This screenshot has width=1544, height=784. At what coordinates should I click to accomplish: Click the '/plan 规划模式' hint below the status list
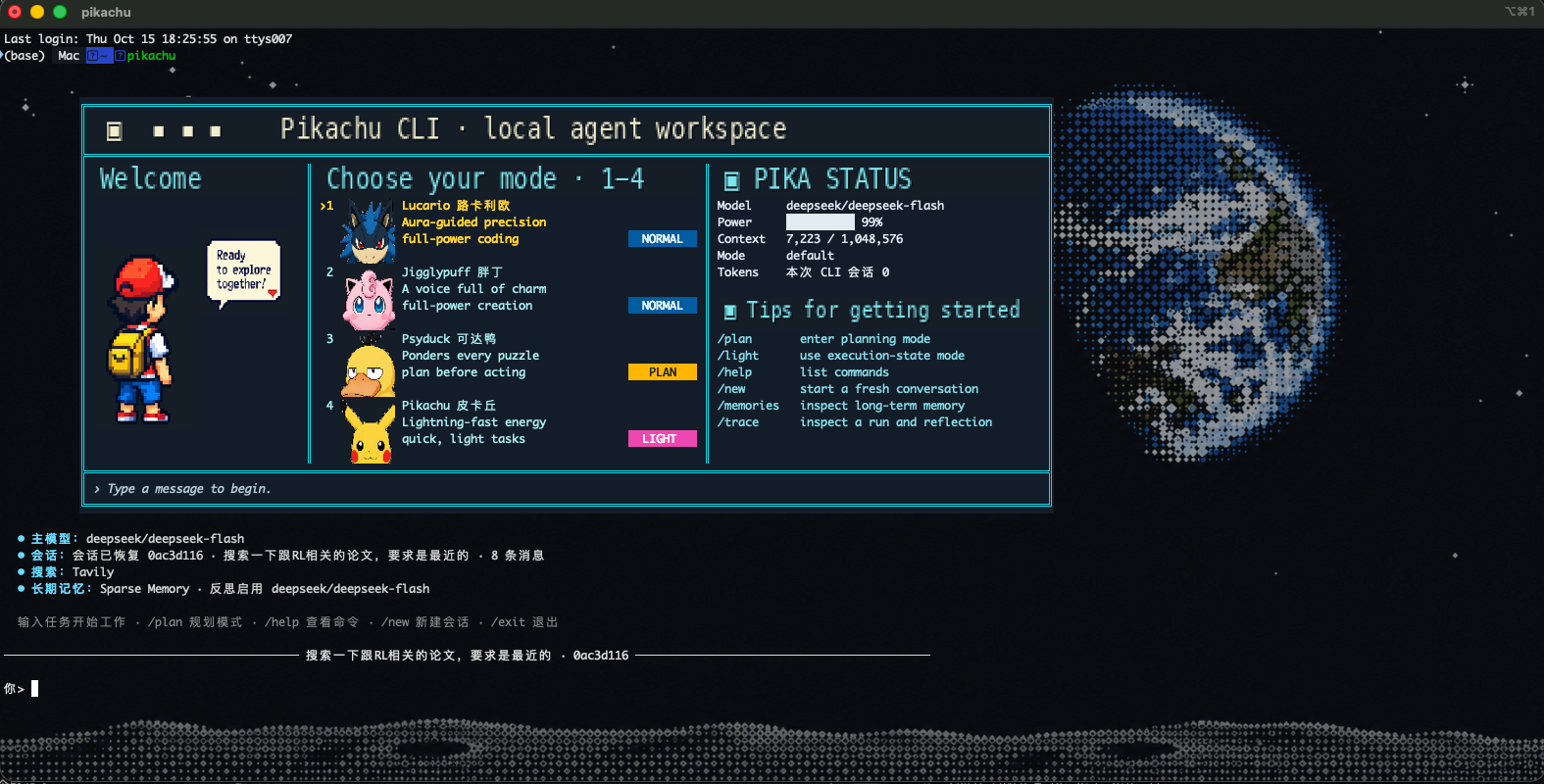(195, 622)
